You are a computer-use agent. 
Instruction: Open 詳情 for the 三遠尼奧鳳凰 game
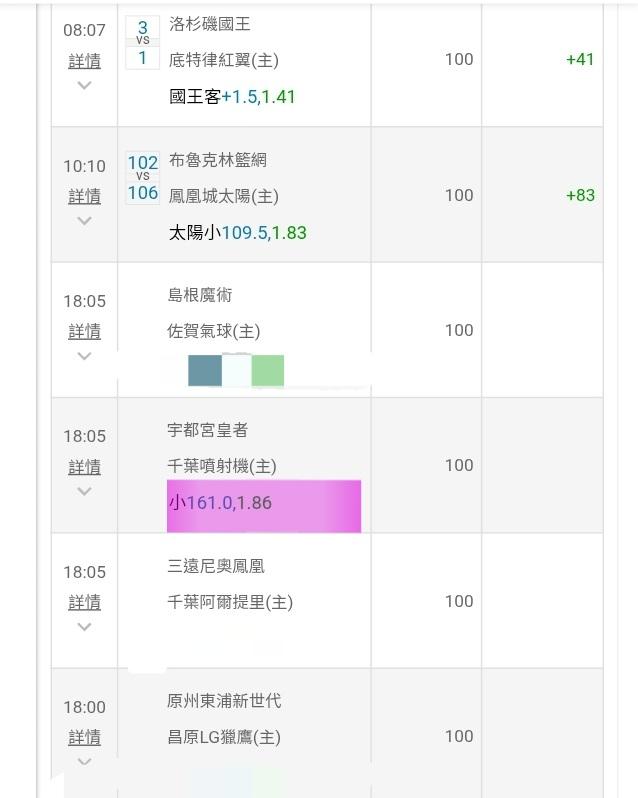point(84,602)
